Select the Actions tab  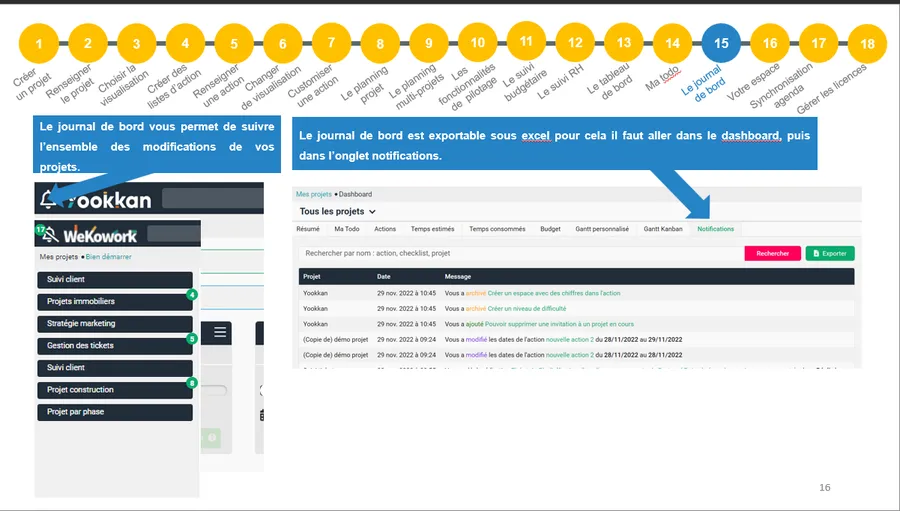(385, 229)
